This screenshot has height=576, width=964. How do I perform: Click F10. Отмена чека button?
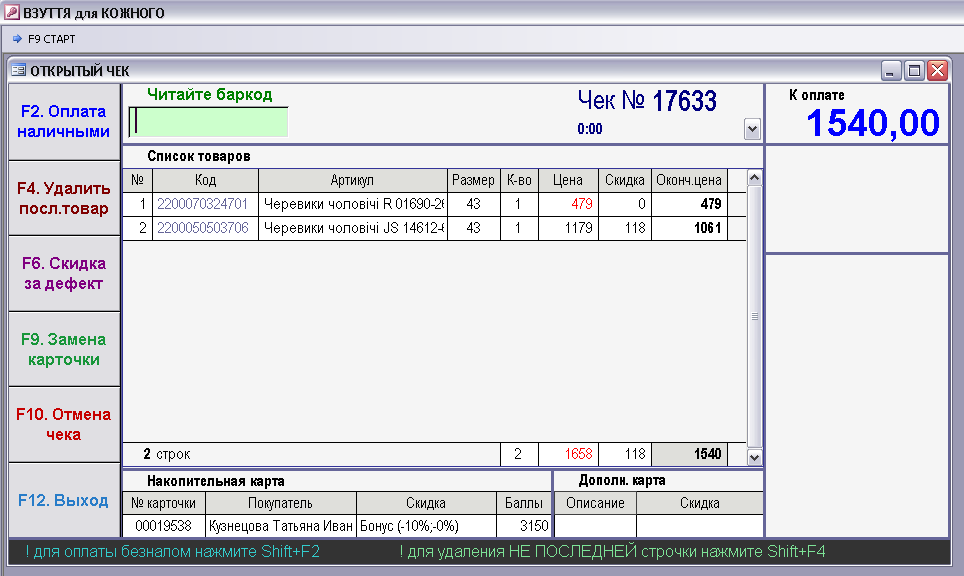[x=64, y=424]
